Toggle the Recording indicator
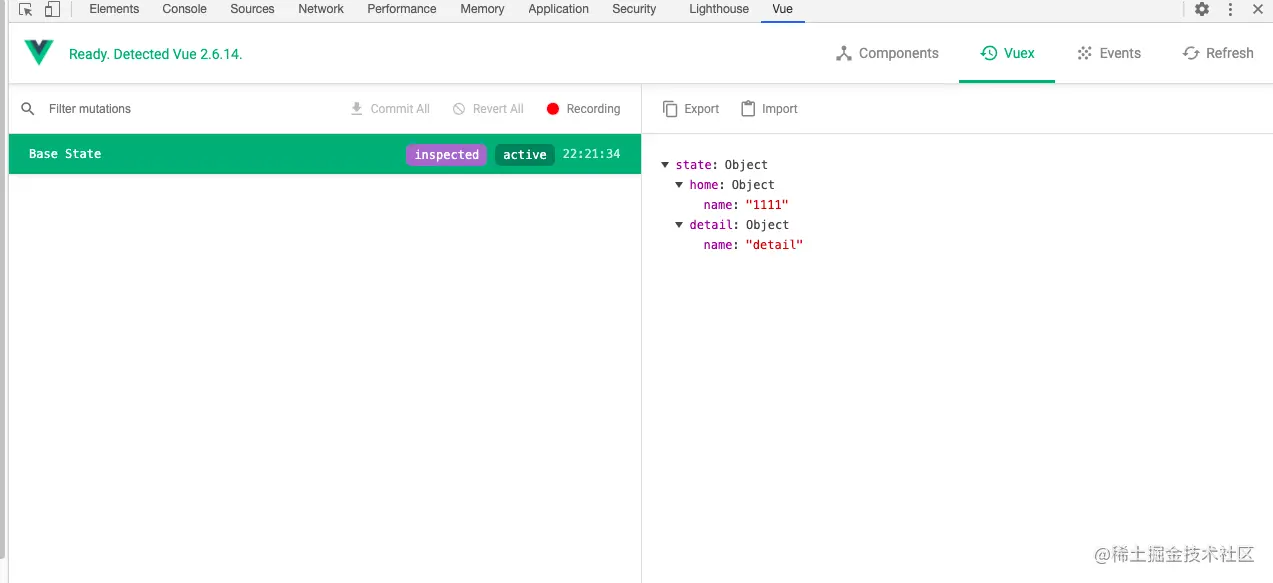The height and width of the screenshot is (583, 1273). point(583,109)
